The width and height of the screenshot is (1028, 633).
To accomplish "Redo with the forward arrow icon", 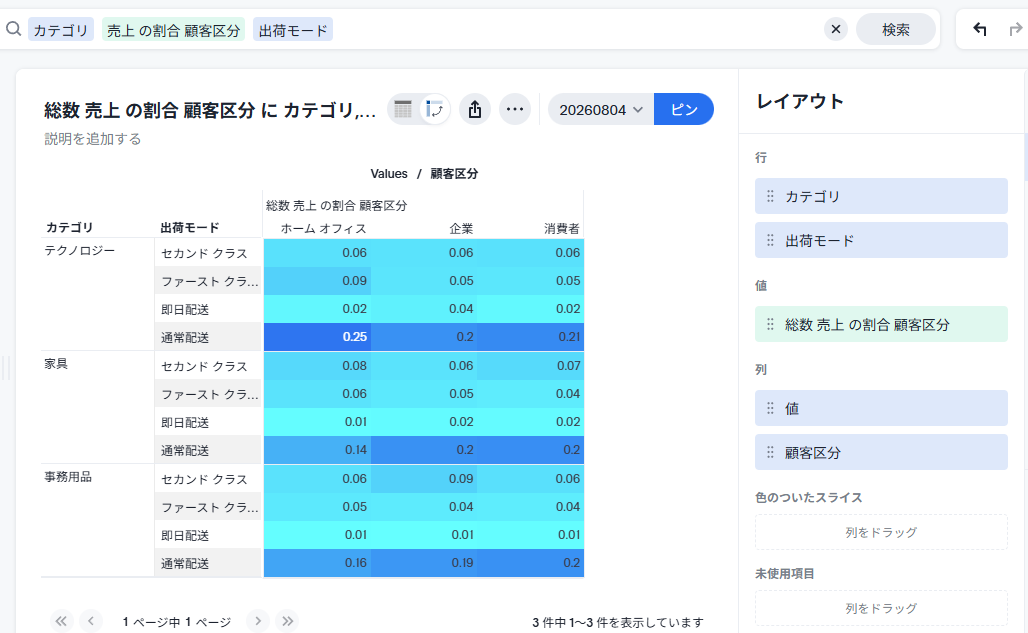I will [x=1016, y=29].
